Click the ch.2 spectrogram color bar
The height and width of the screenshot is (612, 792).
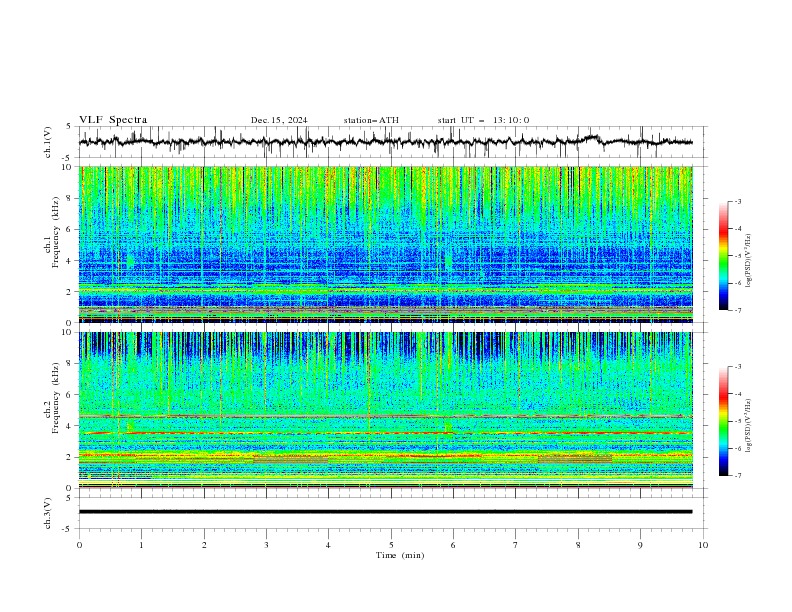[723, 421]
